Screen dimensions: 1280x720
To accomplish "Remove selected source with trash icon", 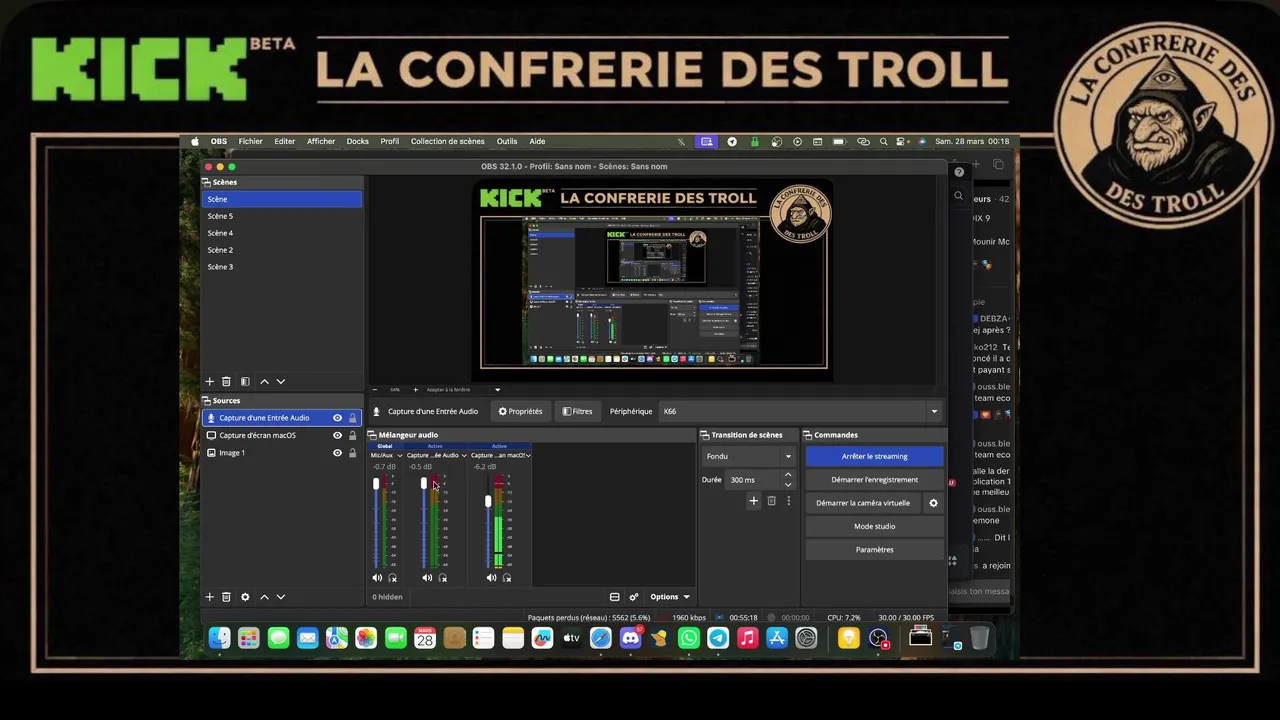I will pos(226,597).
